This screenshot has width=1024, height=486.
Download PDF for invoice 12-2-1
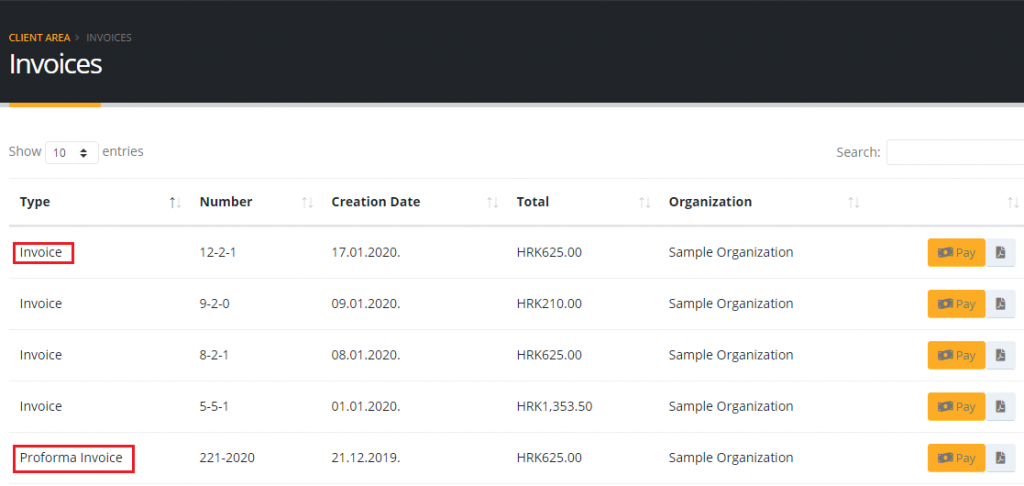(1001, 253)
